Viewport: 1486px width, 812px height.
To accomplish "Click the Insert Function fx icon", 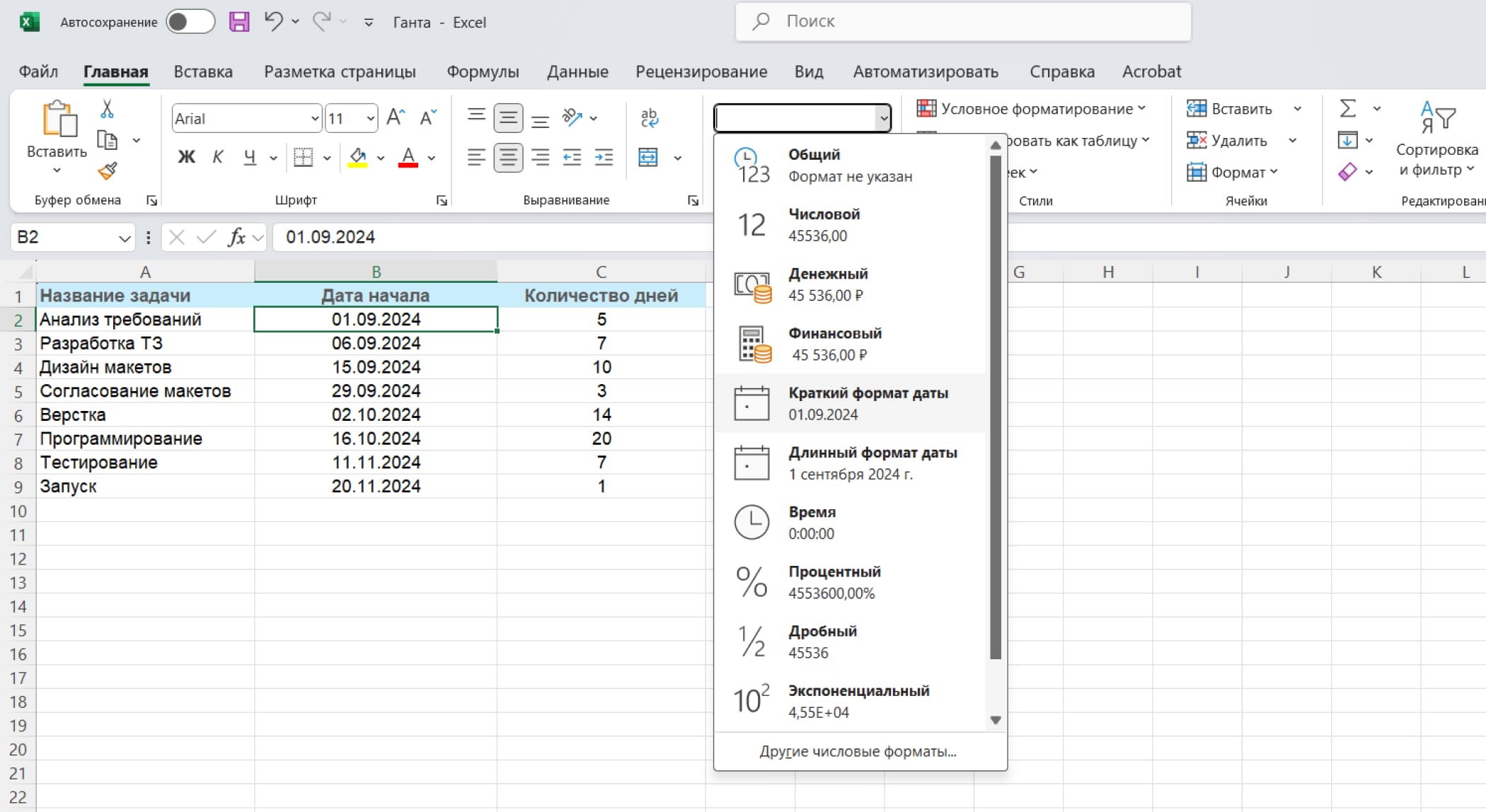I will [x=236, y=237].
